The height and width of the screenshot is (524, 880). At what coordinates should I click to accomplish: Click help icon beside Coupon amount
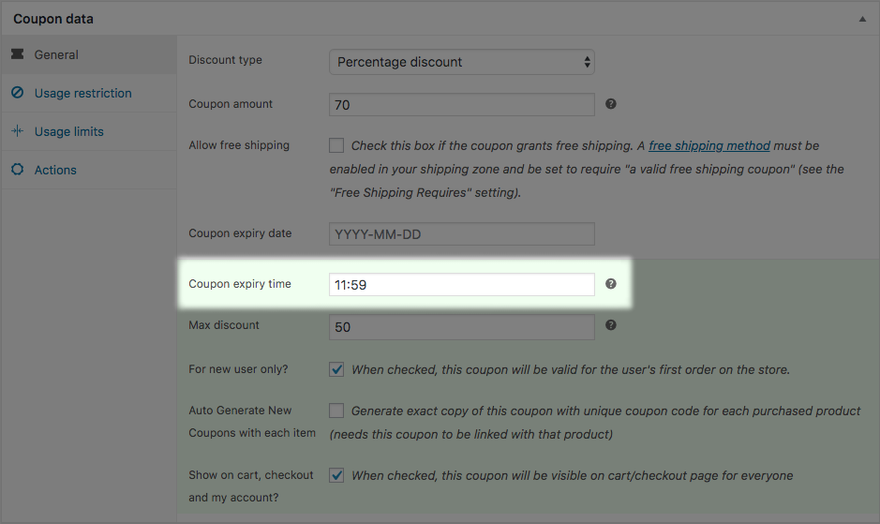tap(610, 104)
